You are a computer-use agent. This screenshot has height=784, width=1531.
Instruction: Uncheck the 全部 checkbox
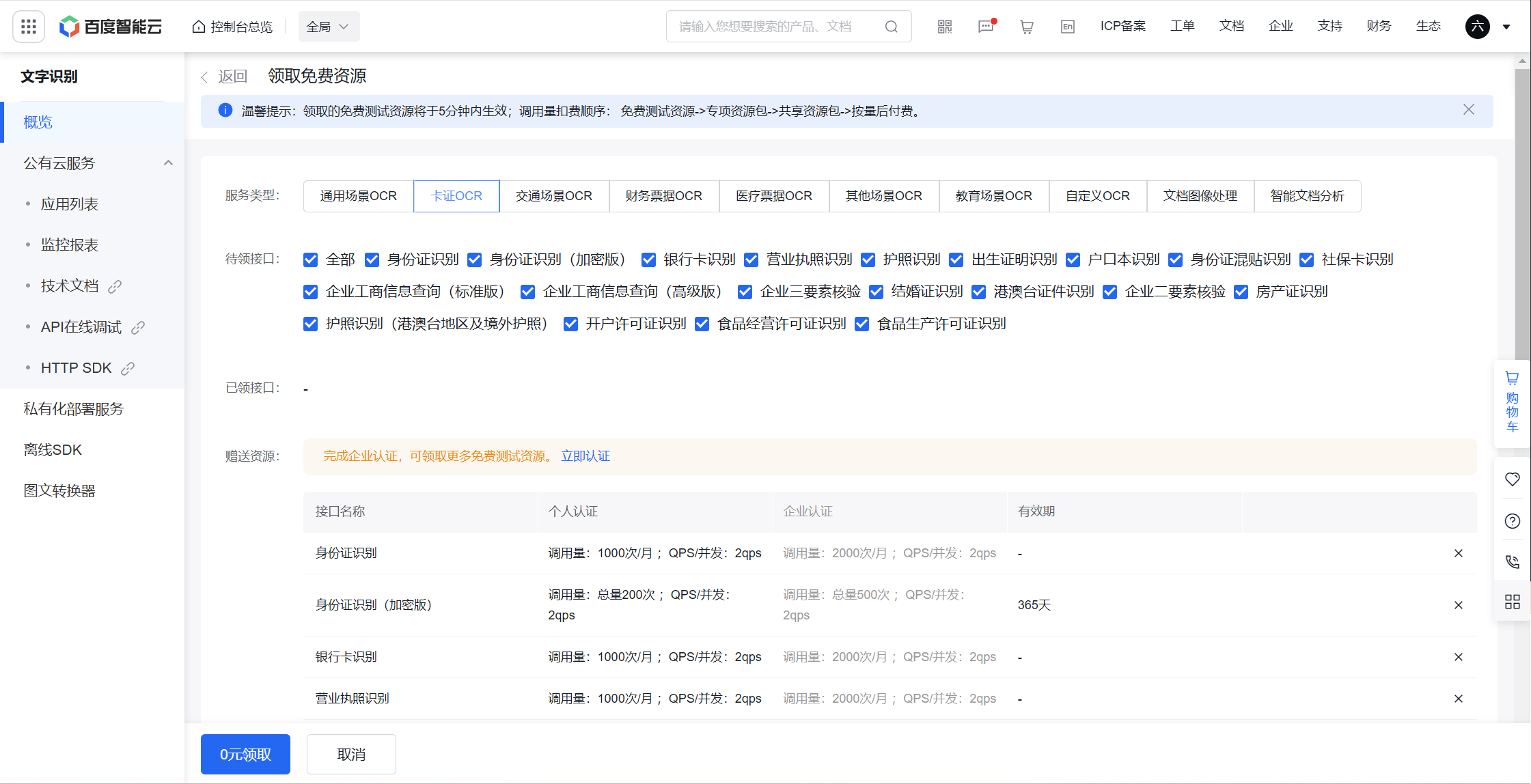[x=311, y=260]
